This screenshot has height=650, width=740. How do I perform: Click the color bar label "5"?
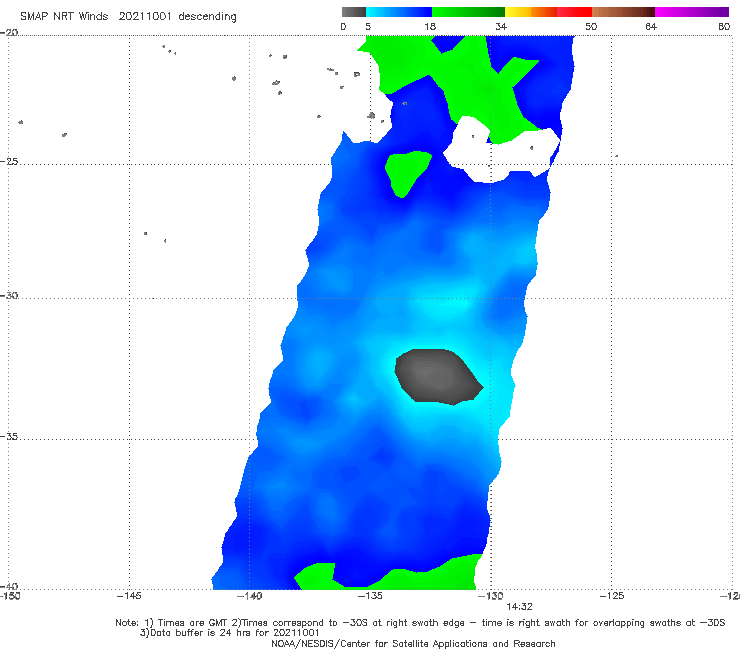coord(368,26)
